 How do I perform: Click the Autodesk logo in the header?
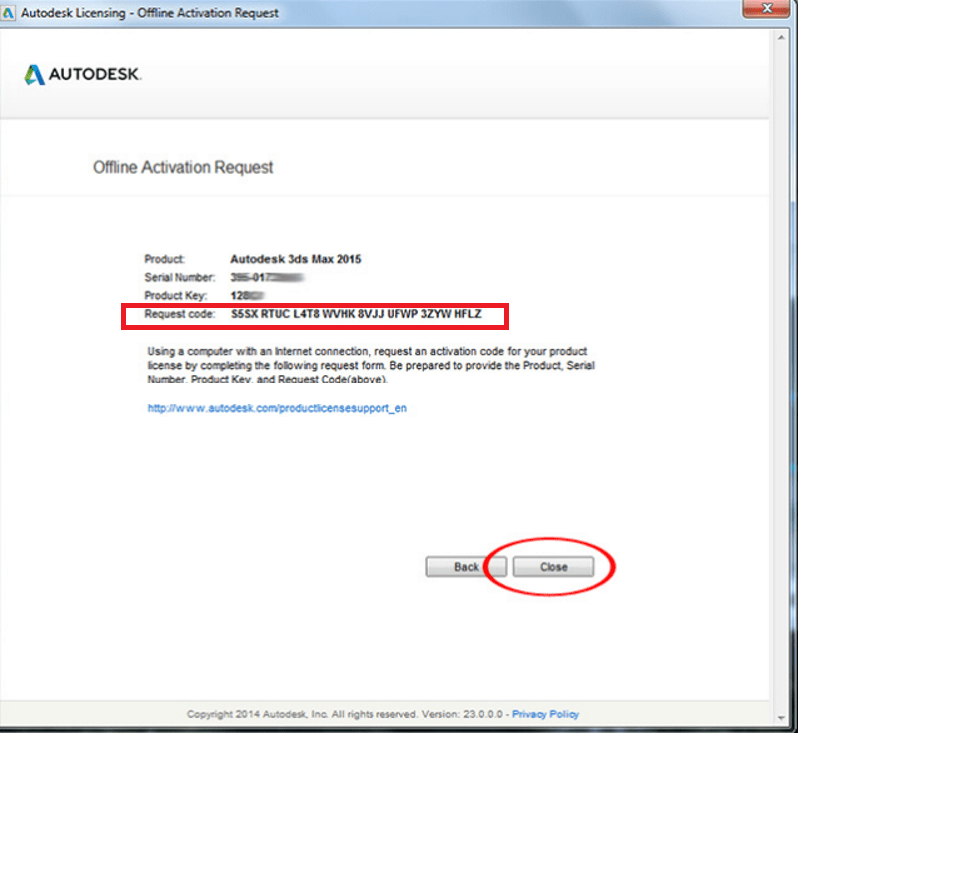(82, 74)
